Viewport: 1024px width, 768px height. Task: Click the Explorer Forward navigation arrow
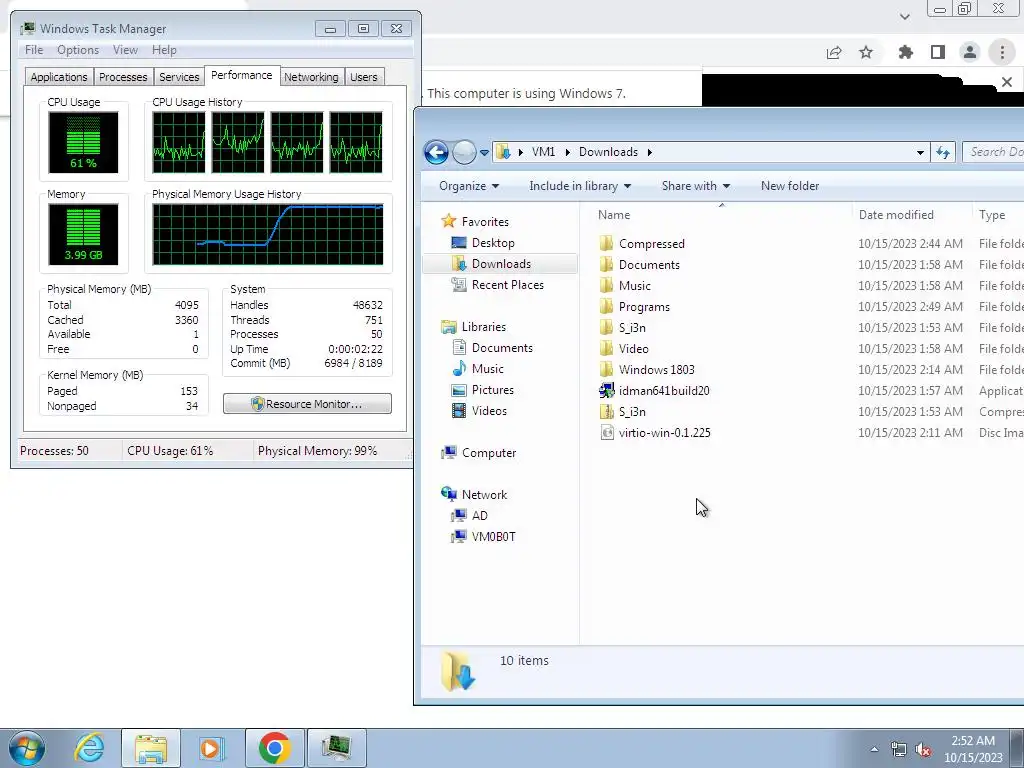464,152
